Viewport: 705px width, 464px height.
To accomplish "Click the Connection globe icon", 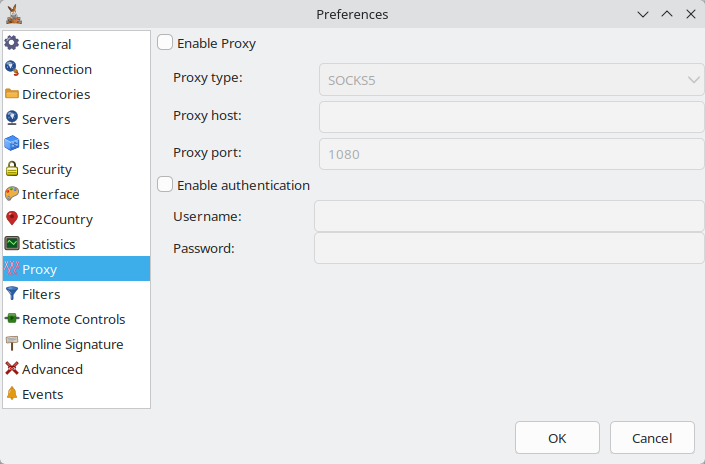I will (12, 68).
